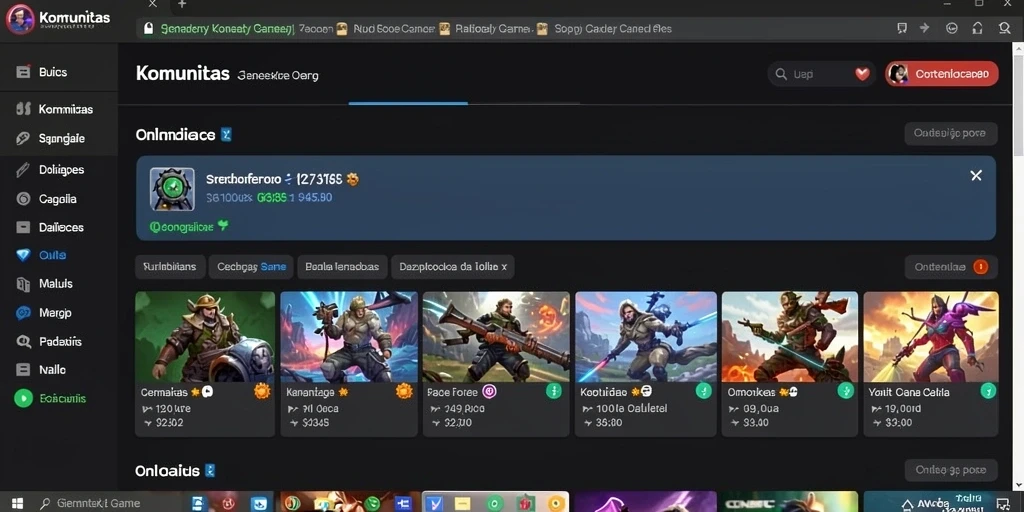Click the blue diamond Oulte icon
1024x512 pixels.
23,255
